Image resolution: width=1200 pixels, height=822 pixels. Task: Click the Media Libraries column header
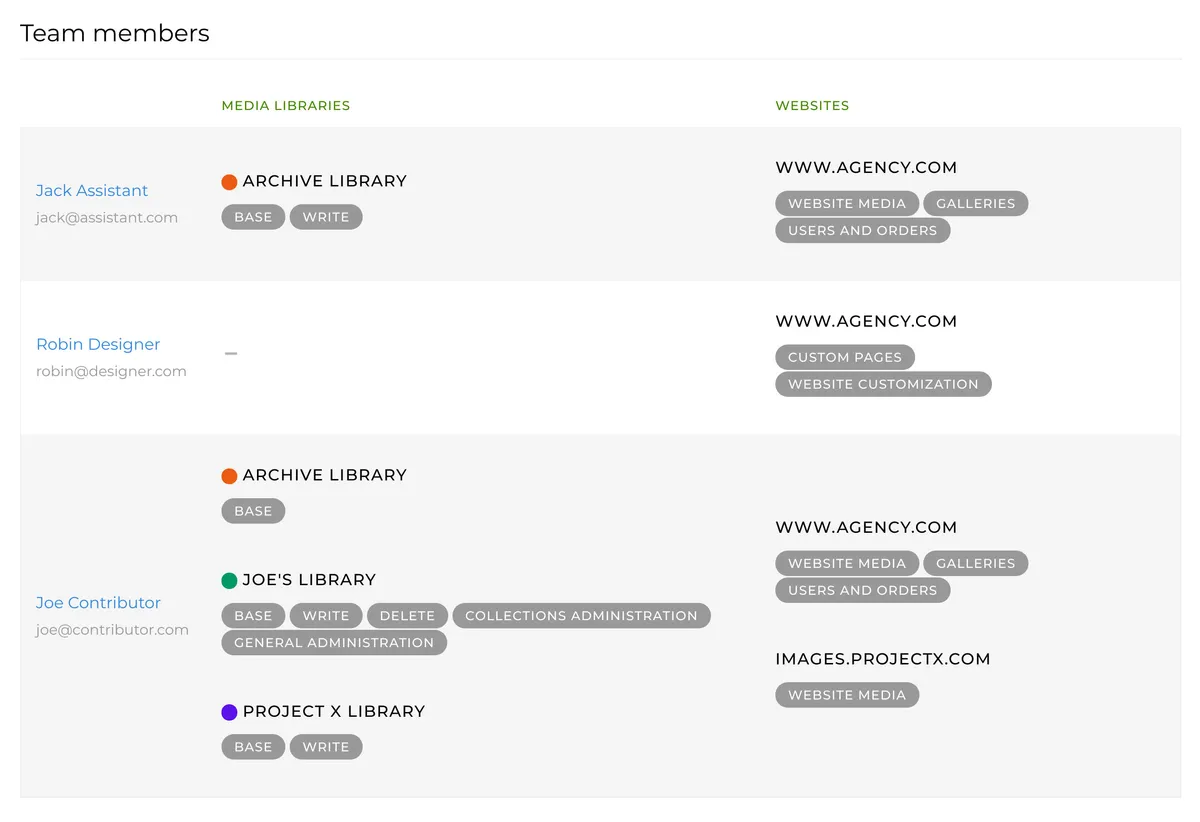[286, 106]
